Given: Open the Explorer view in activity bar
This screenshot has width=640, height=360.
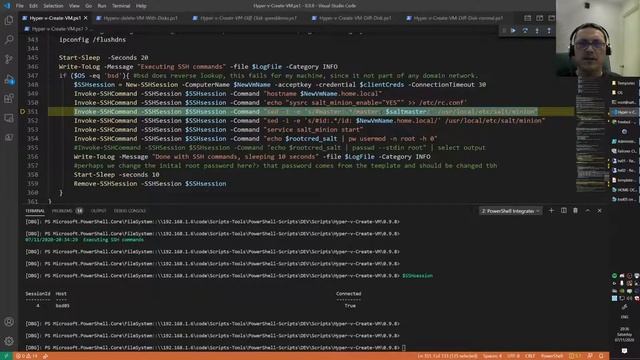Looking at the screenshot, I should [9, 20].
